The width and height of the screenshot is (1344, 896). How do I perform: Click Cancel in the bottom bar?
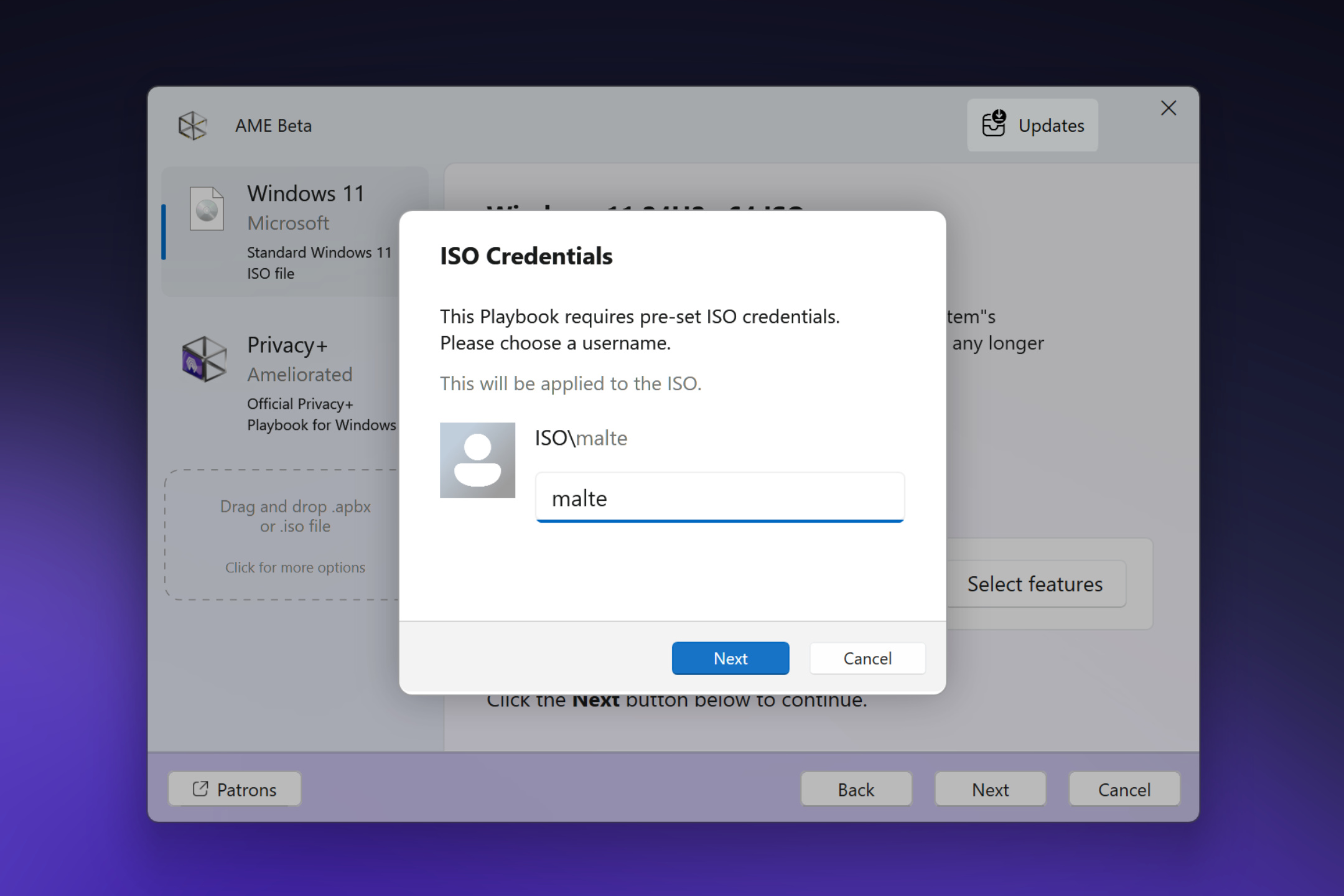[x=1124, y=789]
